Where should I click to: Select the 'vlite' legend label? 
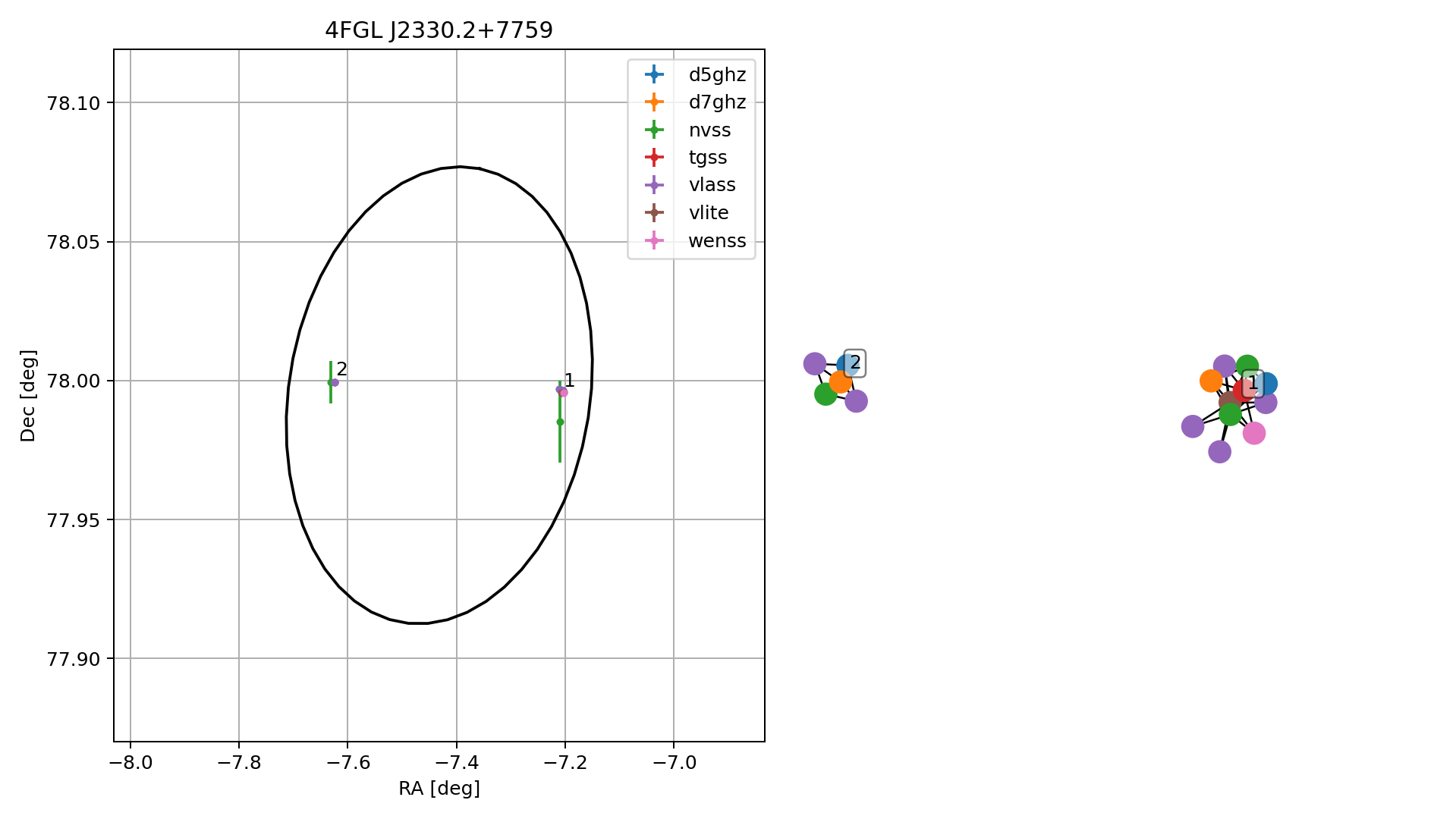709,213
